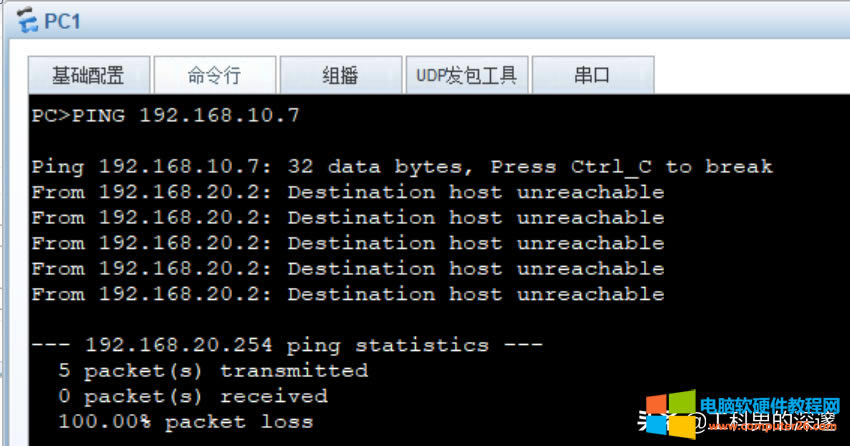Open the 组播 tab

click(340, 76)
